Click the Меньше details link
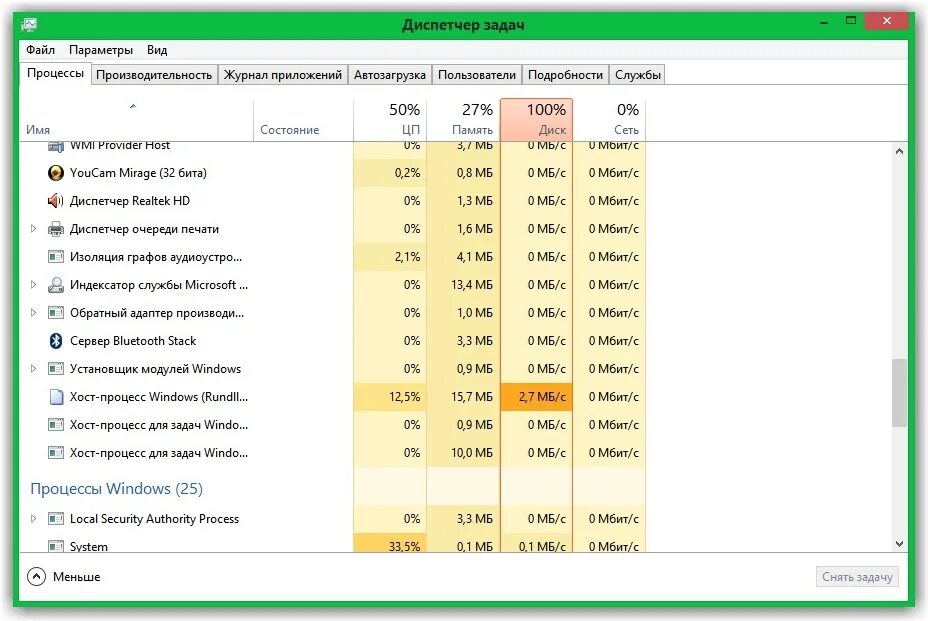The image size is (928, 621). pyautogui.click(x=76, y=577)
